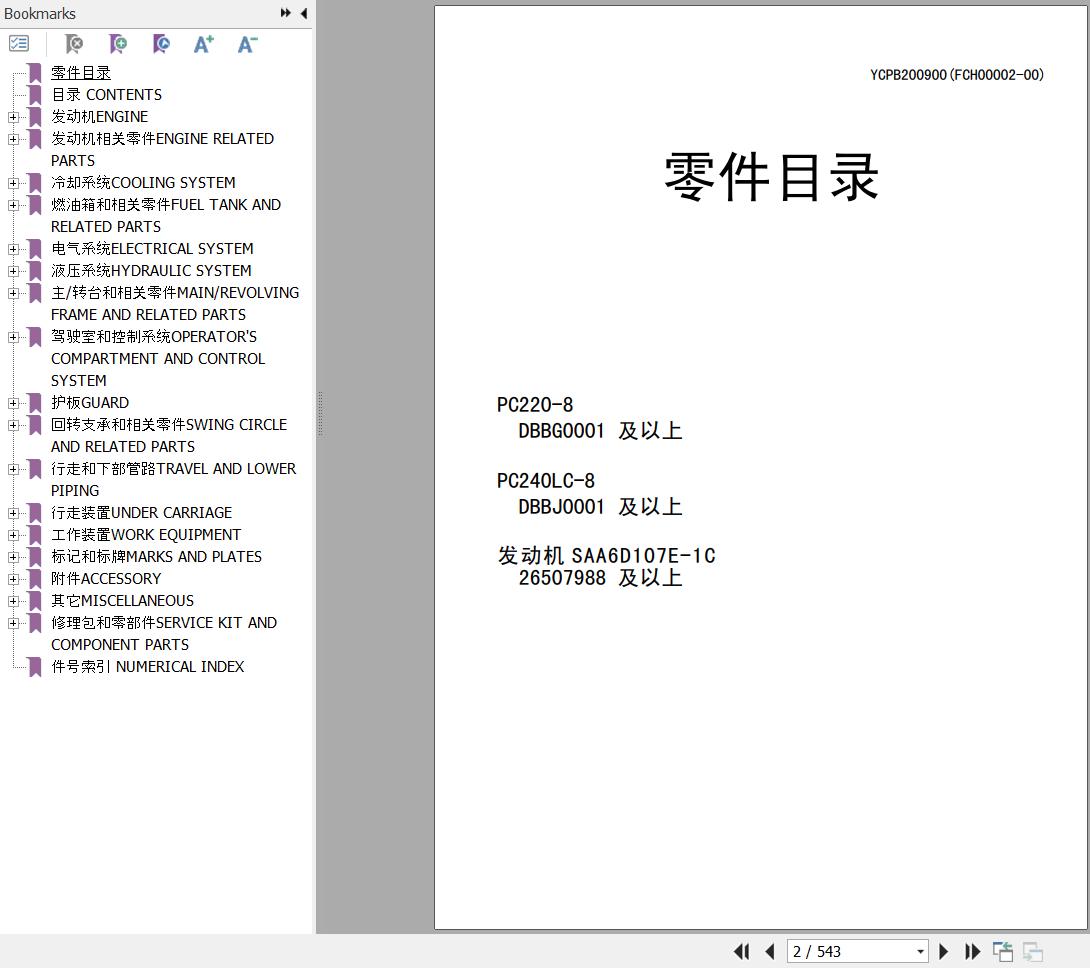Viewport: 1090px width, 968px height.
Task: Select the 电气系统ELECTRICAL SYSTEM bookmark
Action: point(152,249)
